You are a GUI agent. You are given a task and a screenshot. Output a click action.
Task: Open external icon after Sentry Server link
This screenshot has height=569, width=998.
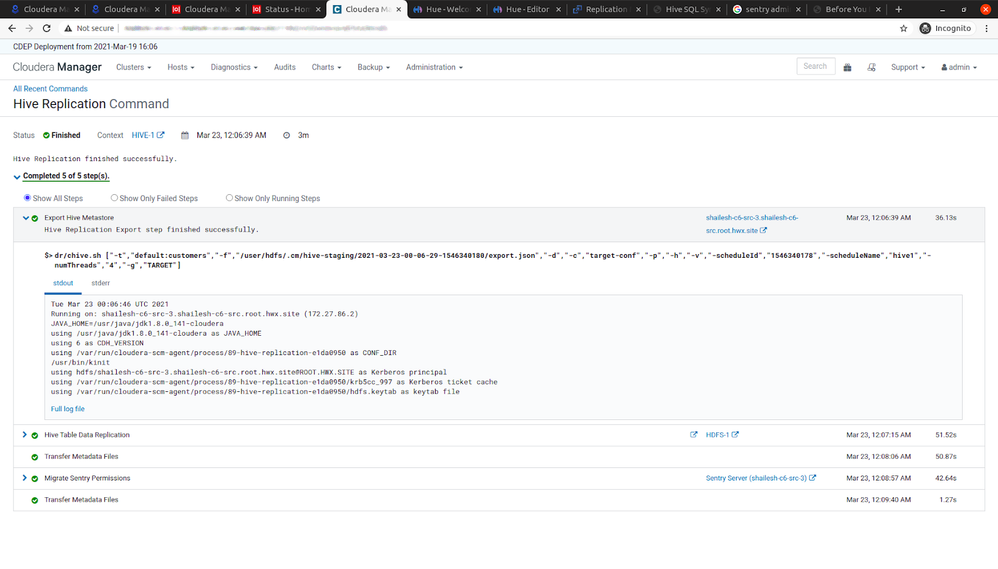click(812, 477)
